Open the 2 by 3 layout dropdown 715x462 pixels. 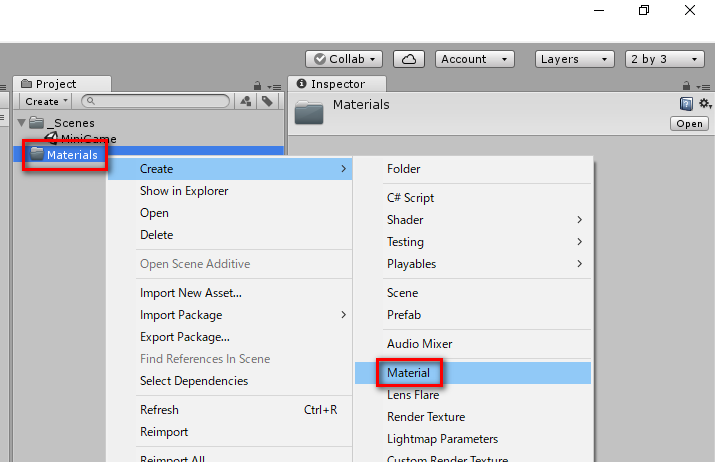coord(665,59)
